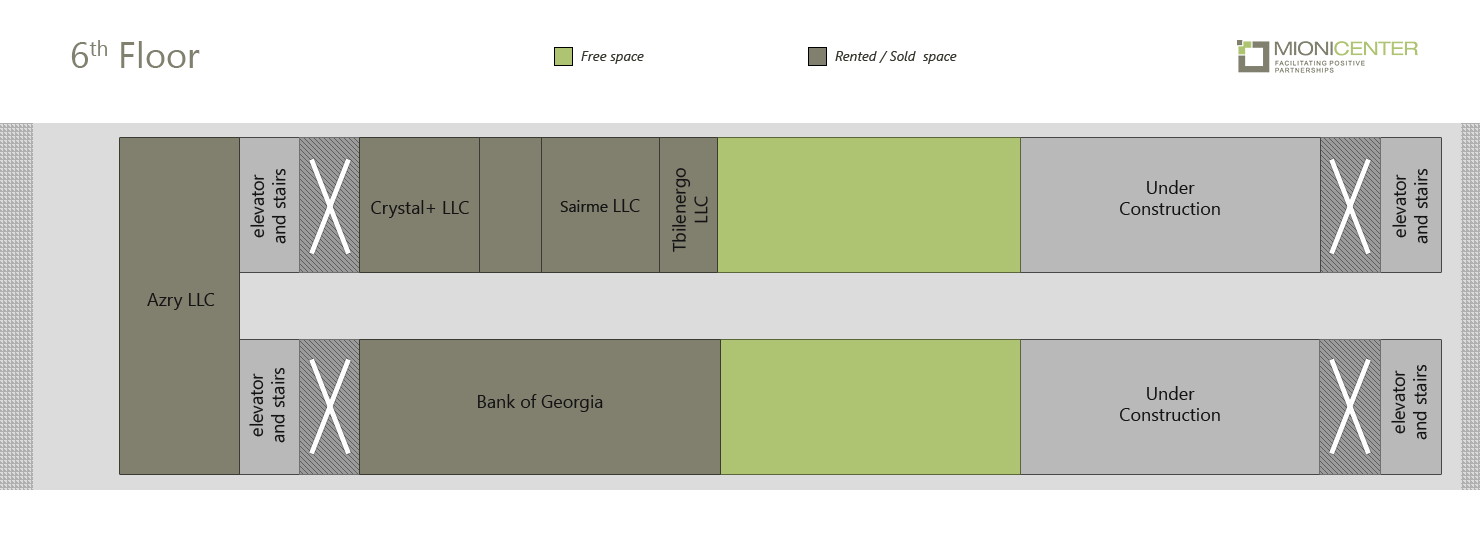
Task: Select the Azry LLC unit
Action: tap(180, 305)
